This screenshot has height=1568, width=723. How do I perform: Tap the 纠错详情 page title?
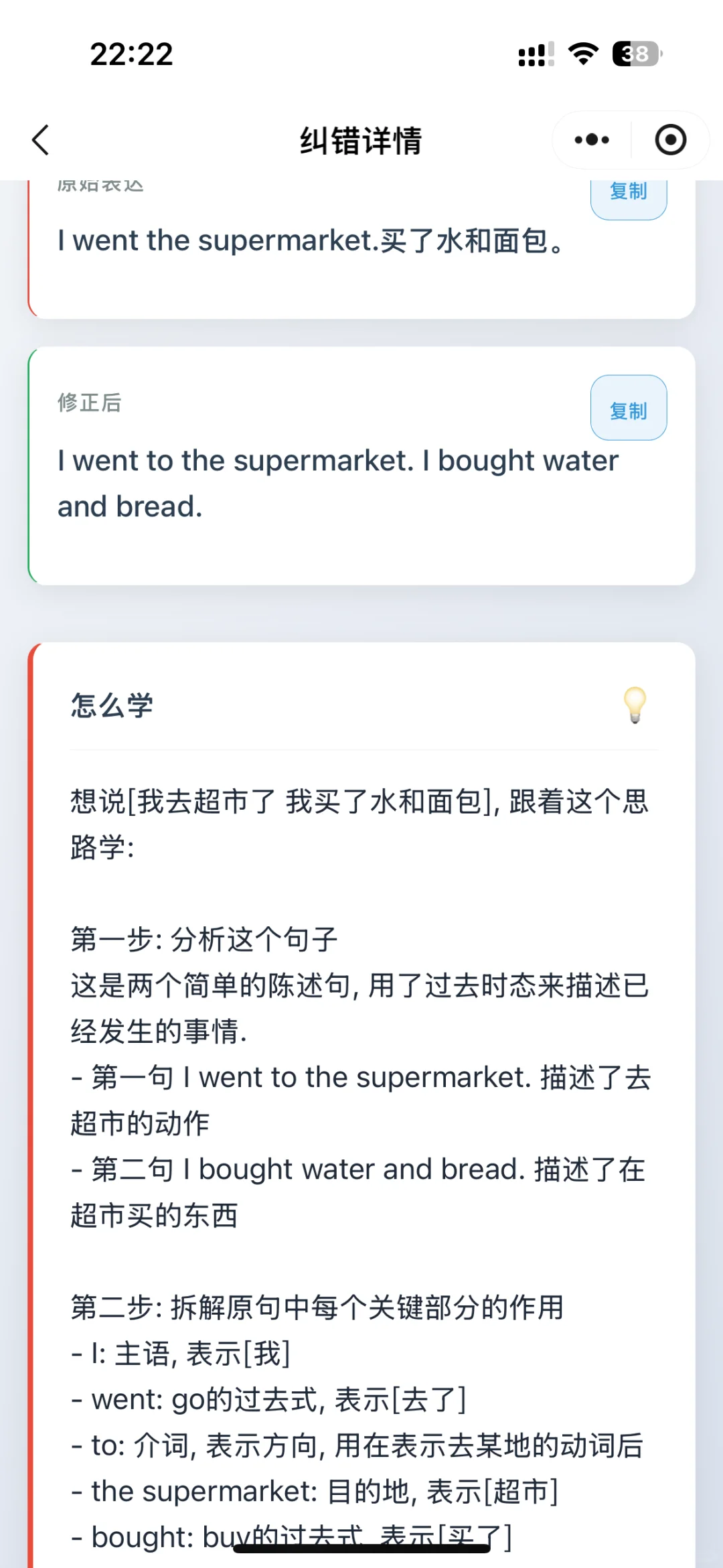[361, 141]
